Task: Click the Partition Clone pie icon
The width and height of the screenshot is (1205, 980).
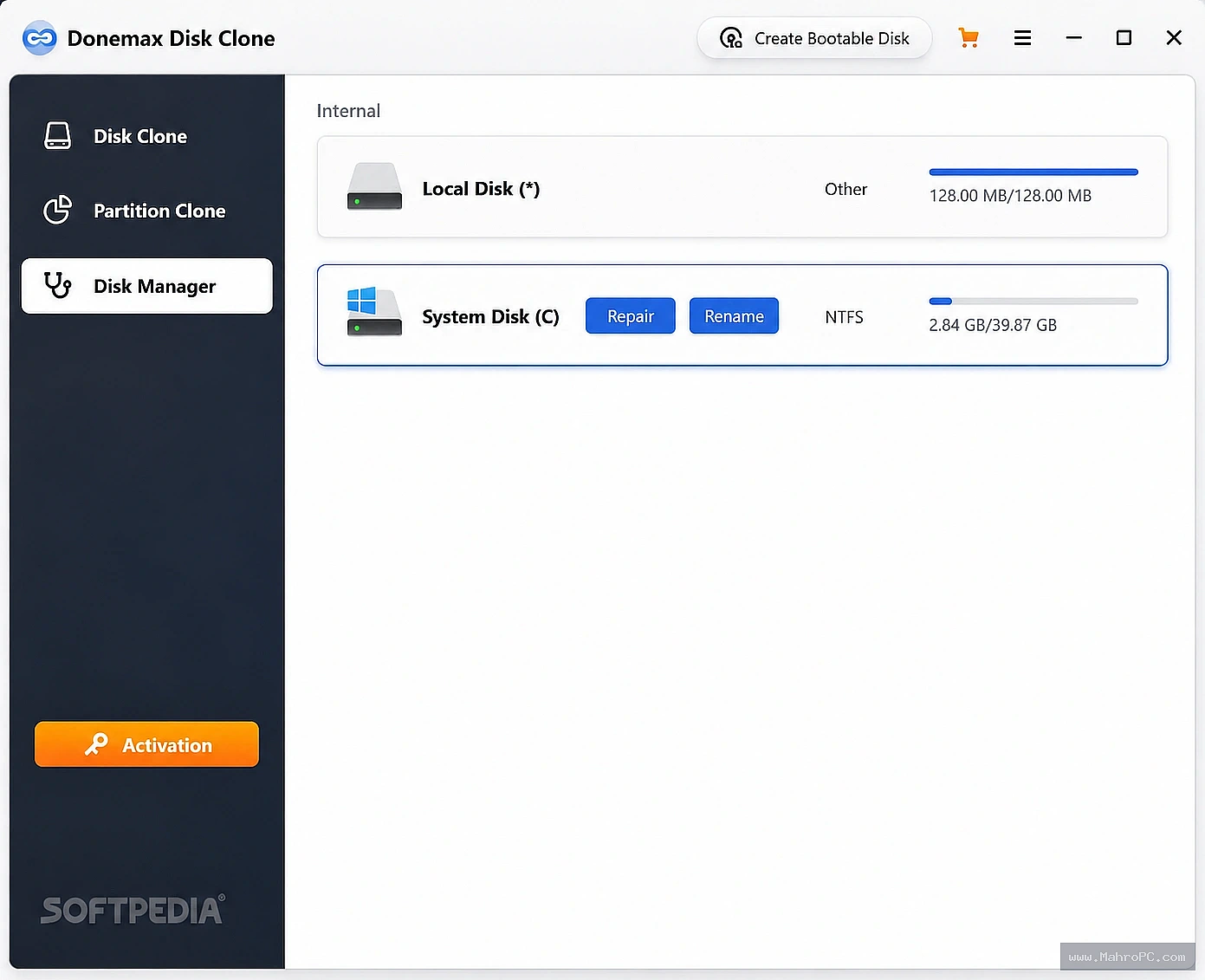Action: tap(58, 210)
